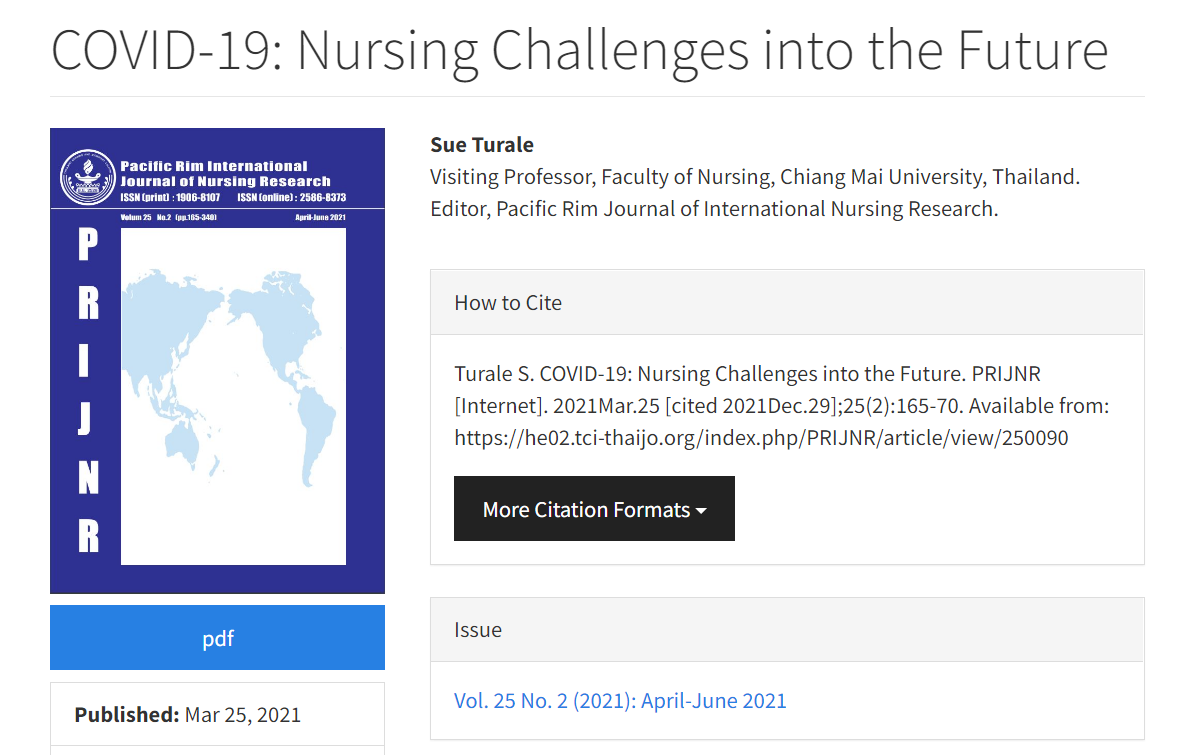
Task: Click the journal emblem logo on cover
Action: pos(88,177)
